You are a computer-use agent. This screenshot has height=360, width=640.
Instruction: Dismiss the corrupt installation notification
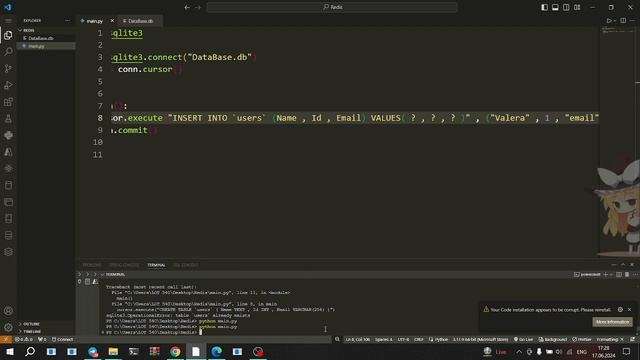[629, 310]
